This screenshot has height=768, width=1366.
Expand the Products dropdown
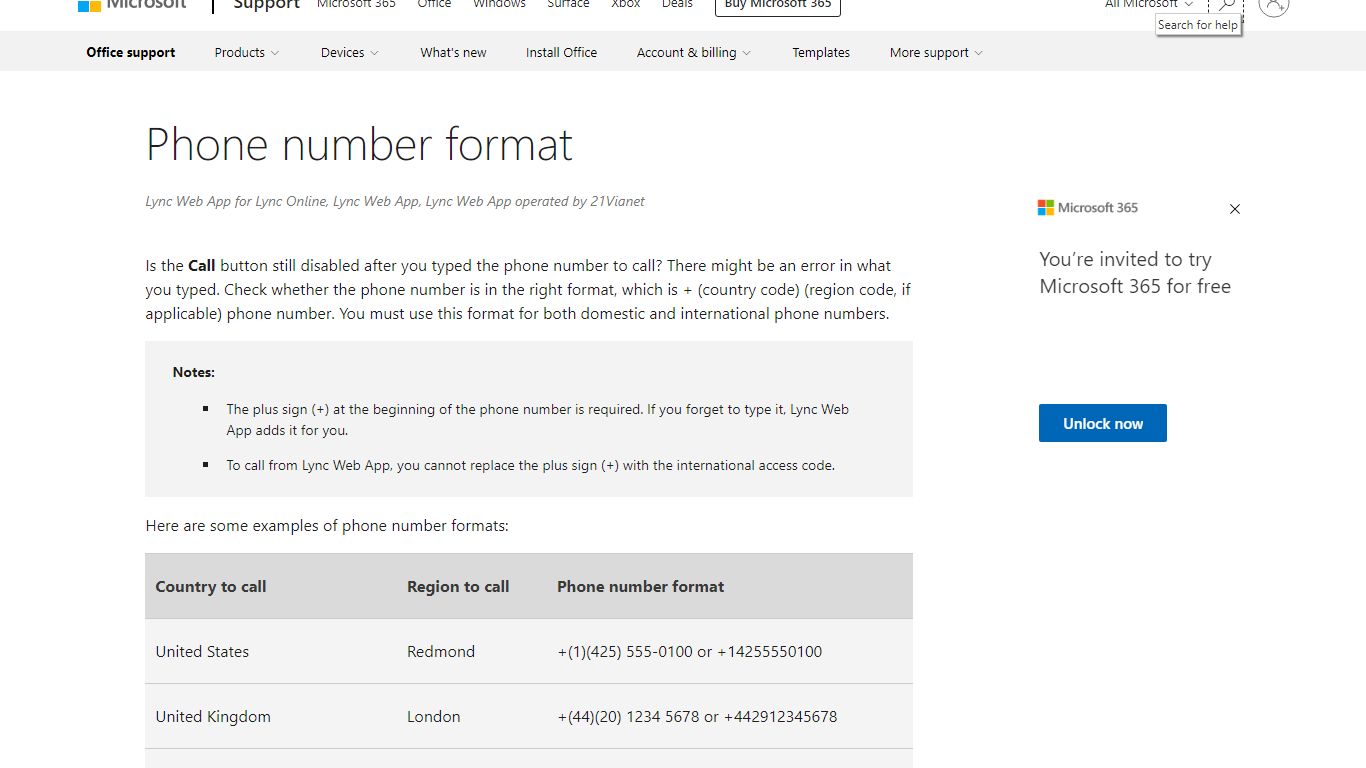tap(246, 52)
